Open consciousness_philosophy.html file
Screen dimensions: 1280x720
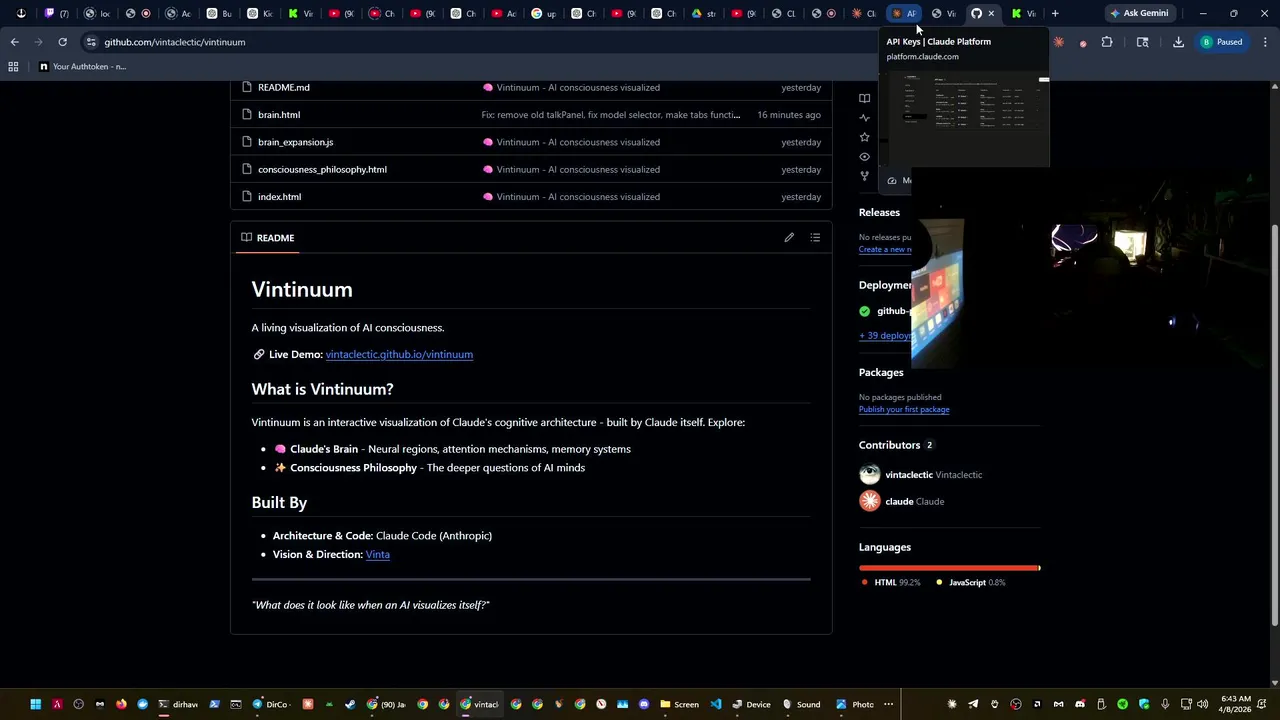click(322, 169)
